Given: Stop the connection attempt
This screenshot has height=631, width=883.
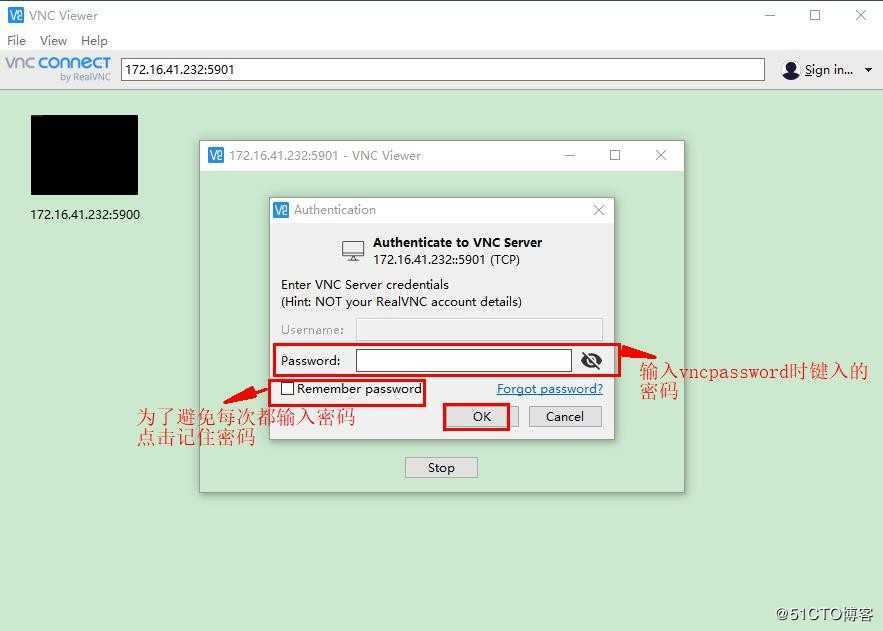Looking at the screenshot, I should pos(441,468).
